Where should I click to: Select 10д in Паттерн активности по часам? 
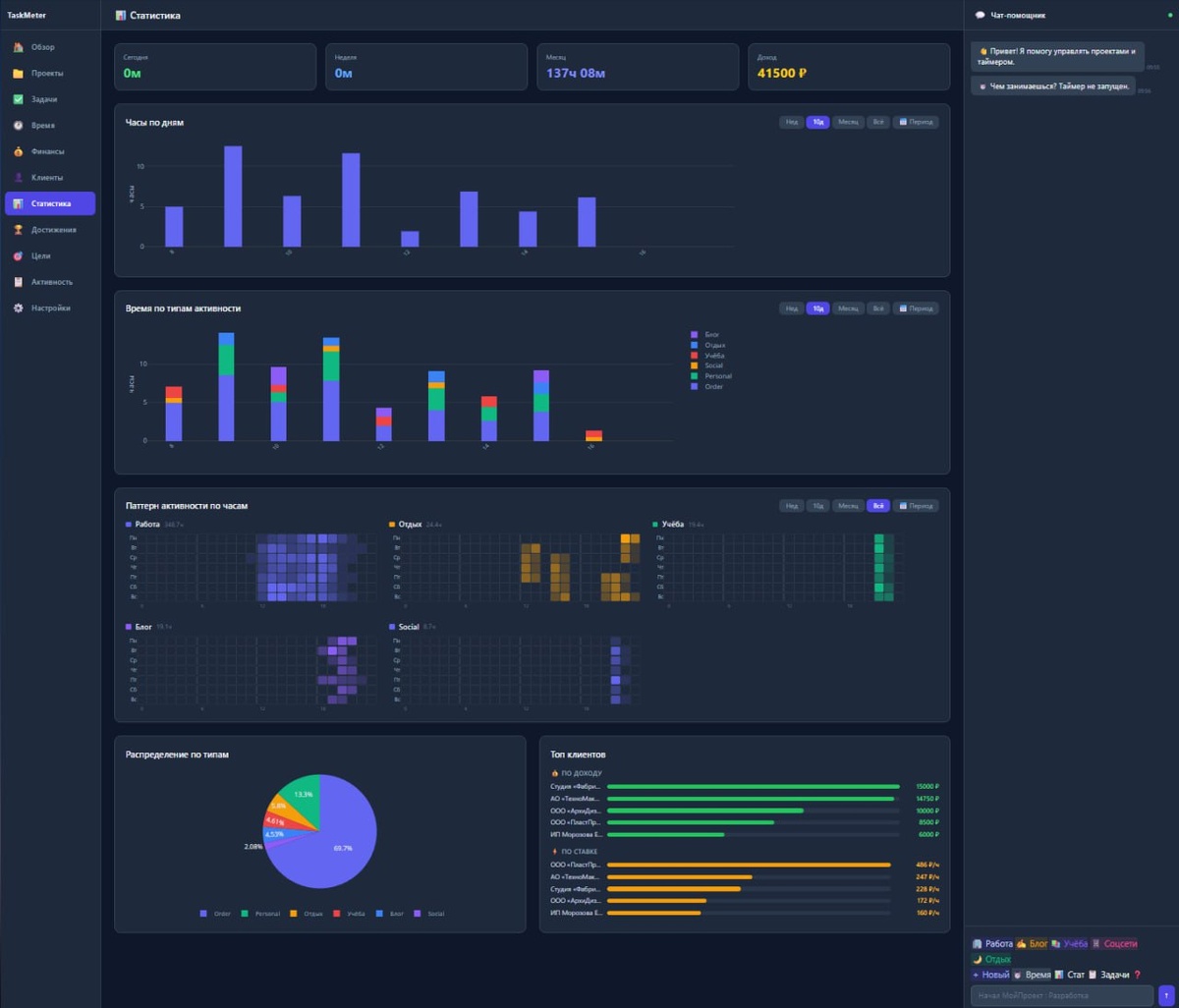(x=817, y=506)
